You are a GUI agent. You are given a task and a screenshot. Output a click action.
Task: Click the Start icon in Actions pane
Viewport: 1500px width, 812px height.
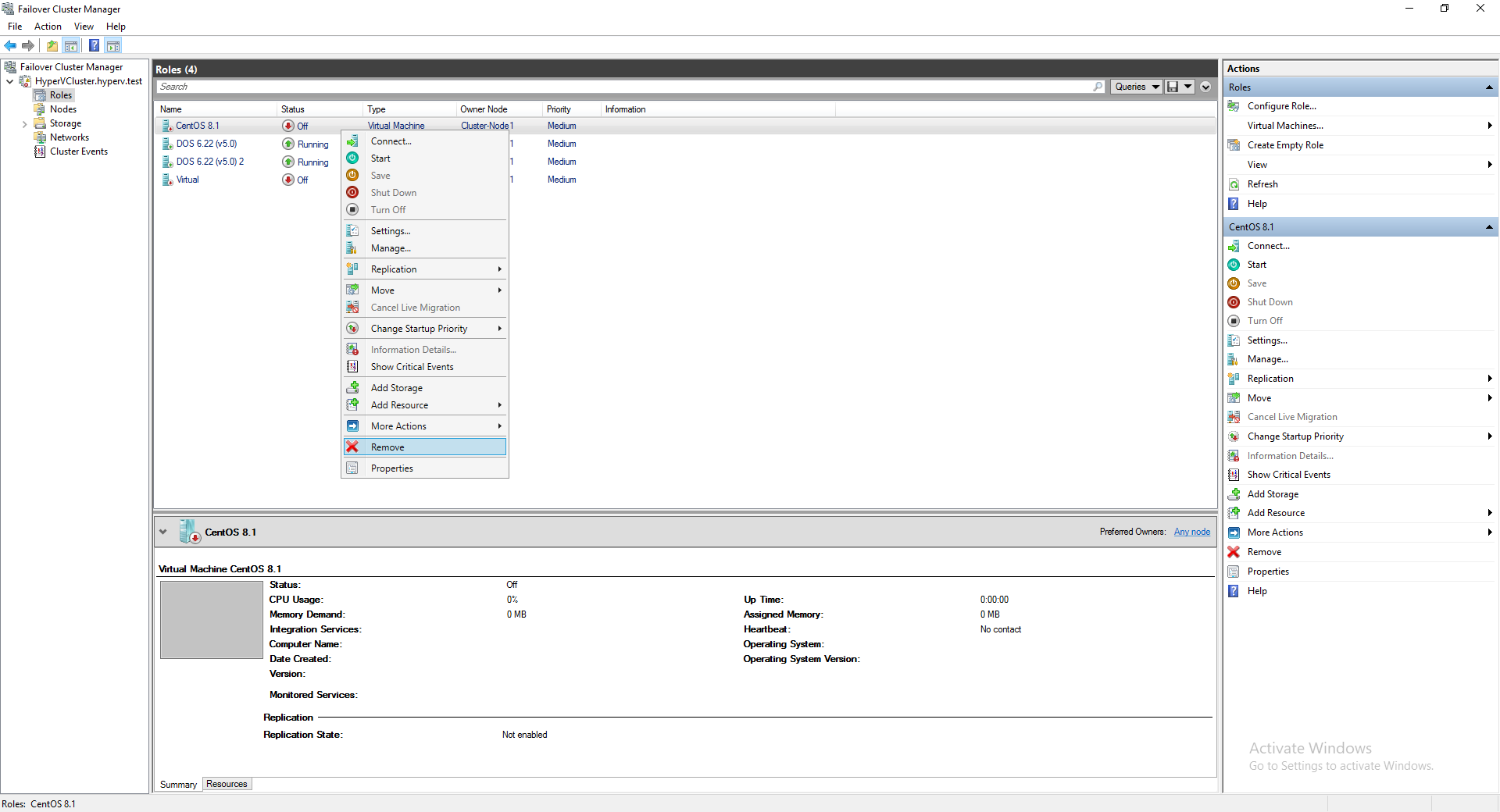click(1234, 265)
